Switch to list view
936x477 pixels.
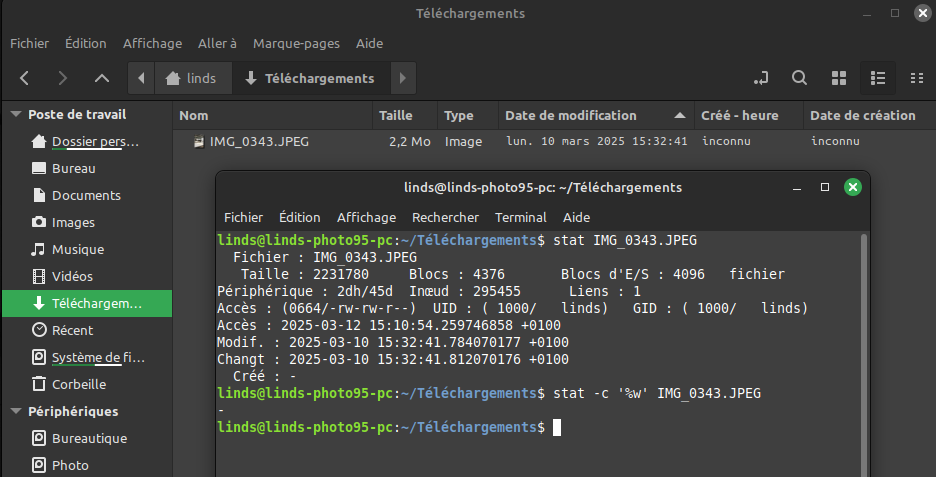[878, 78]
